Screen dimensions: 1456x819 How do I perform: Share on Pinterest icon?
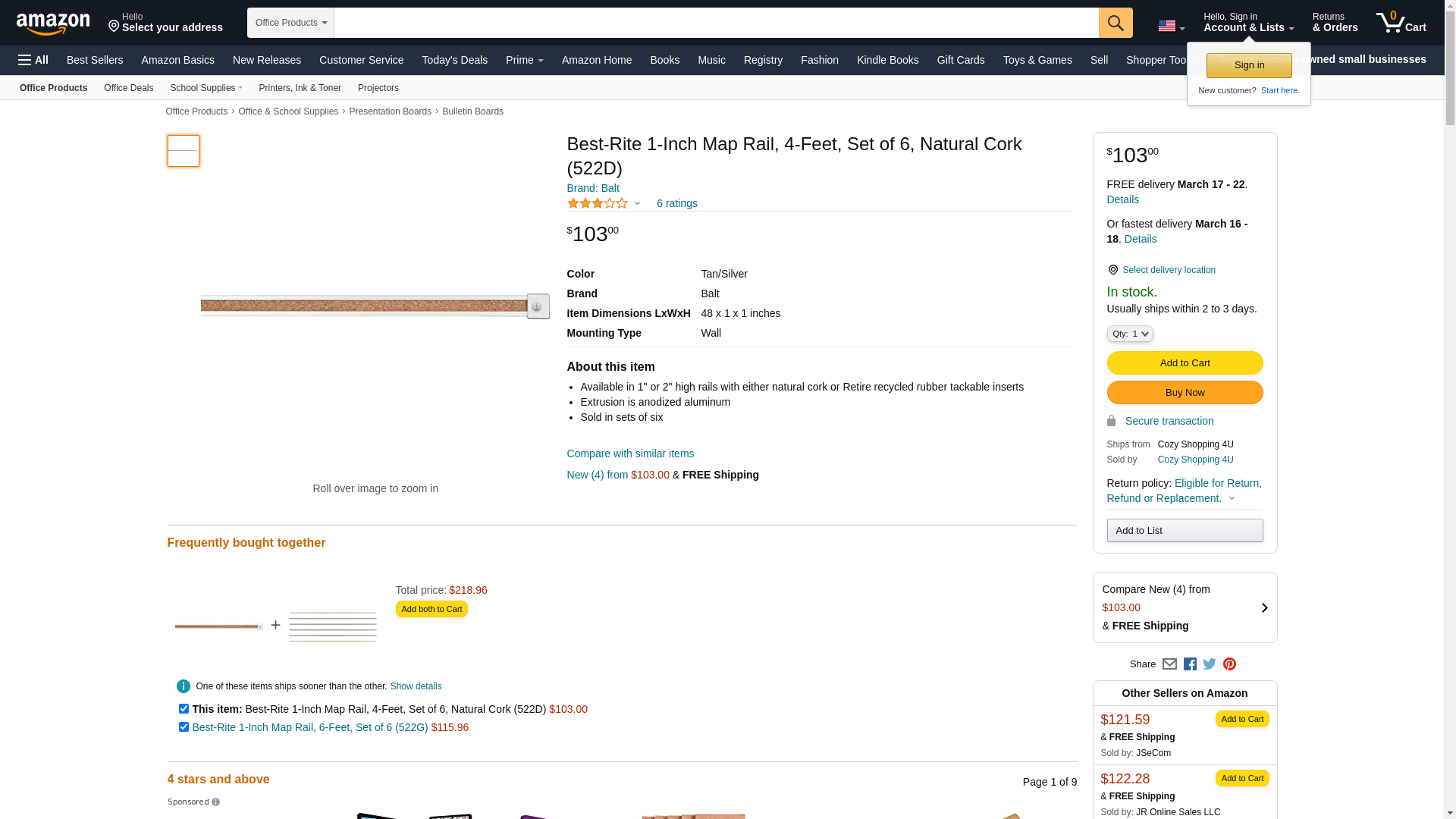pyautogui.click(x=1229, y=664)
